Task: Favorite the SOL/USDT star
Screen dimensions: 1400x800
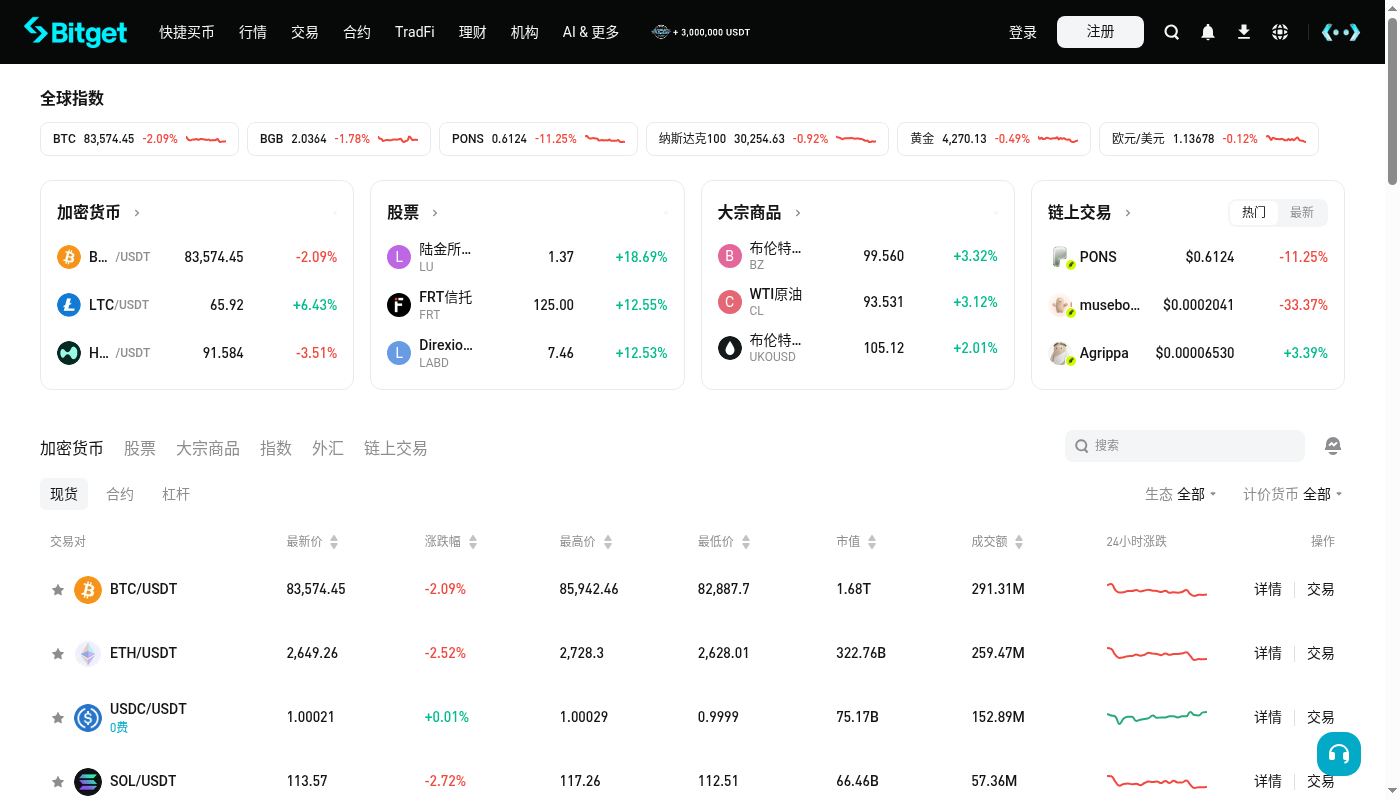Action: coord(58,781)
